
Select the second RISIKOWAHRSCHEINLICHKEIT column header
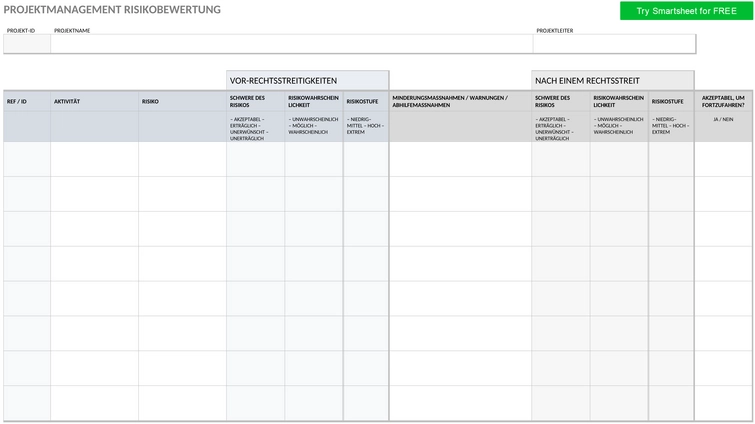pos(619,102)
